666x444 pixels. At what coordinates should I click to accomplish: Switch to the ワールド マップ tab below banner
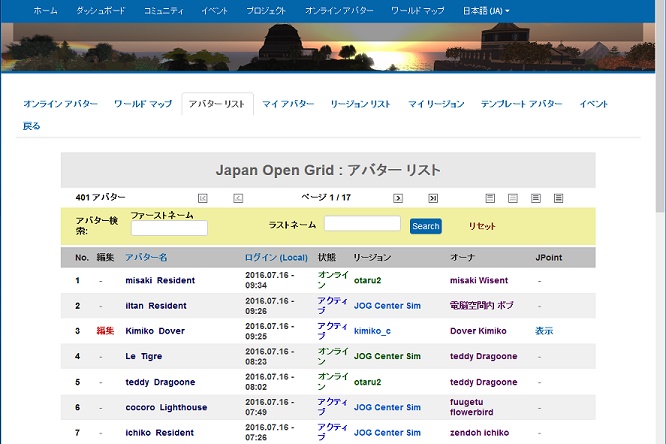click(143, 104)
